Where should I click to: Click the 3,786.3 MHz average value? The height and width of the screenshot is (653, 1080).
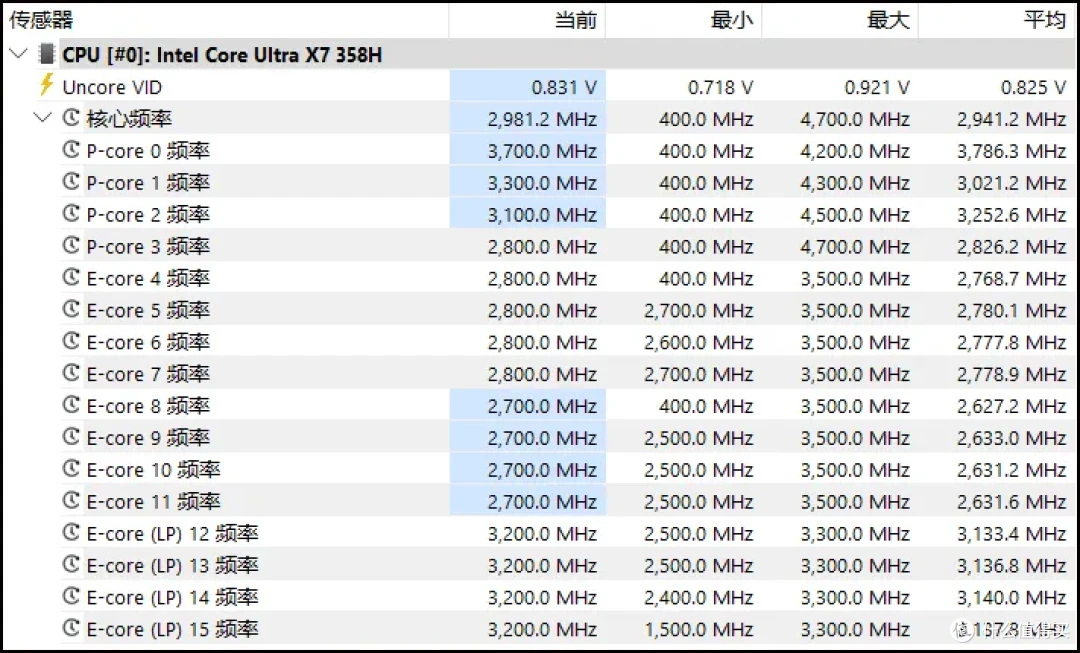(x=1012, y=152)
